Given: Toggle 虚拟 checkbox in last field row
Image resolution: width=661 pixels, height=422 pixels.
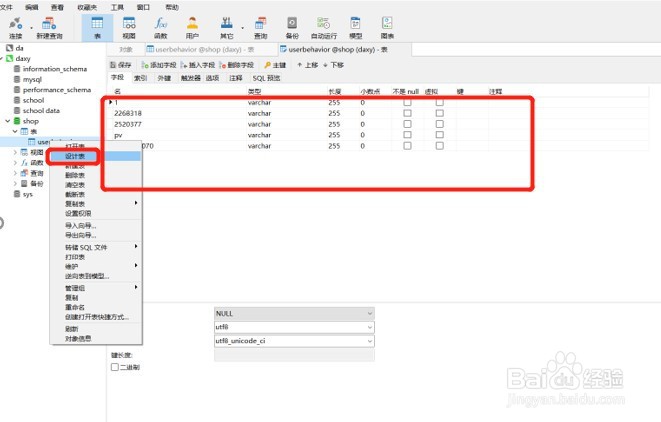Looking at the screenshot, I should click(440, 146).
